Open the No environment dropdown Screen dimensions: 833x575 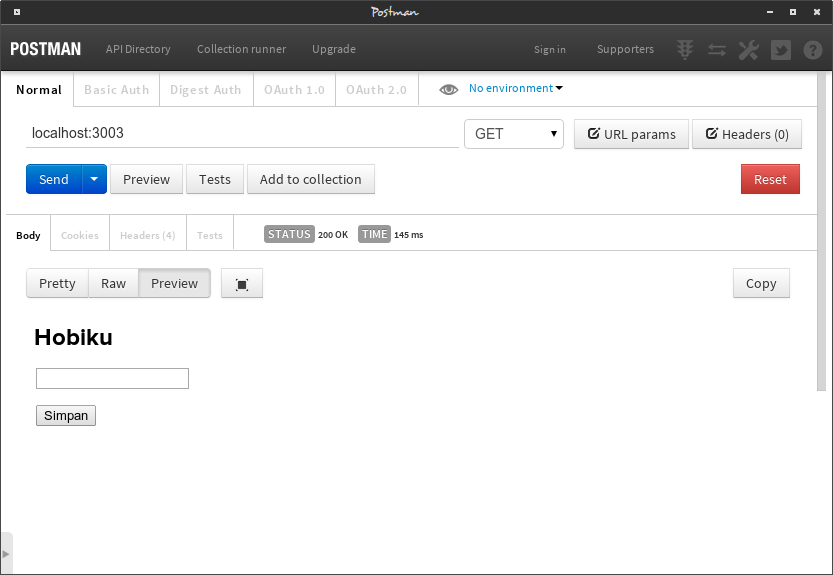pos(515,88)
